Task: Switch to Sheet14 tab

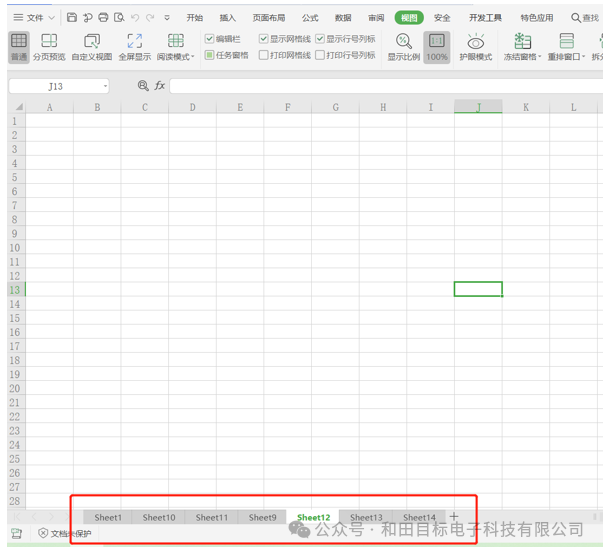Action: click(419, 517)
